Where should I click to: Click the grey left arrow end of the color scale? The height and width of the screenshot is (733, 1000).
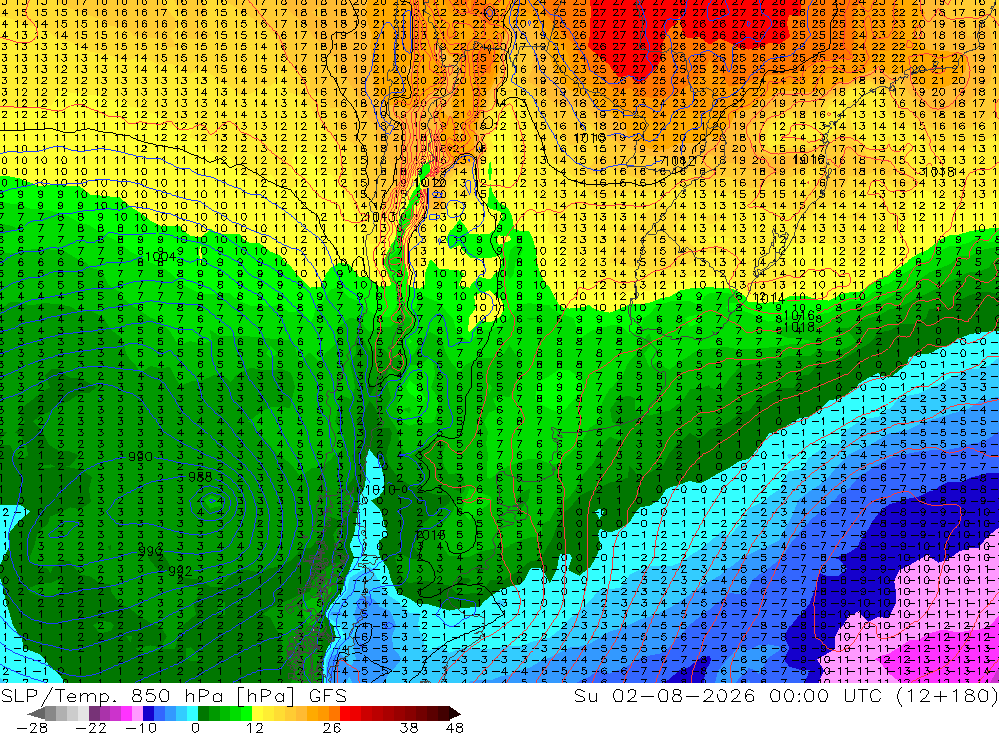pos(36,714)
